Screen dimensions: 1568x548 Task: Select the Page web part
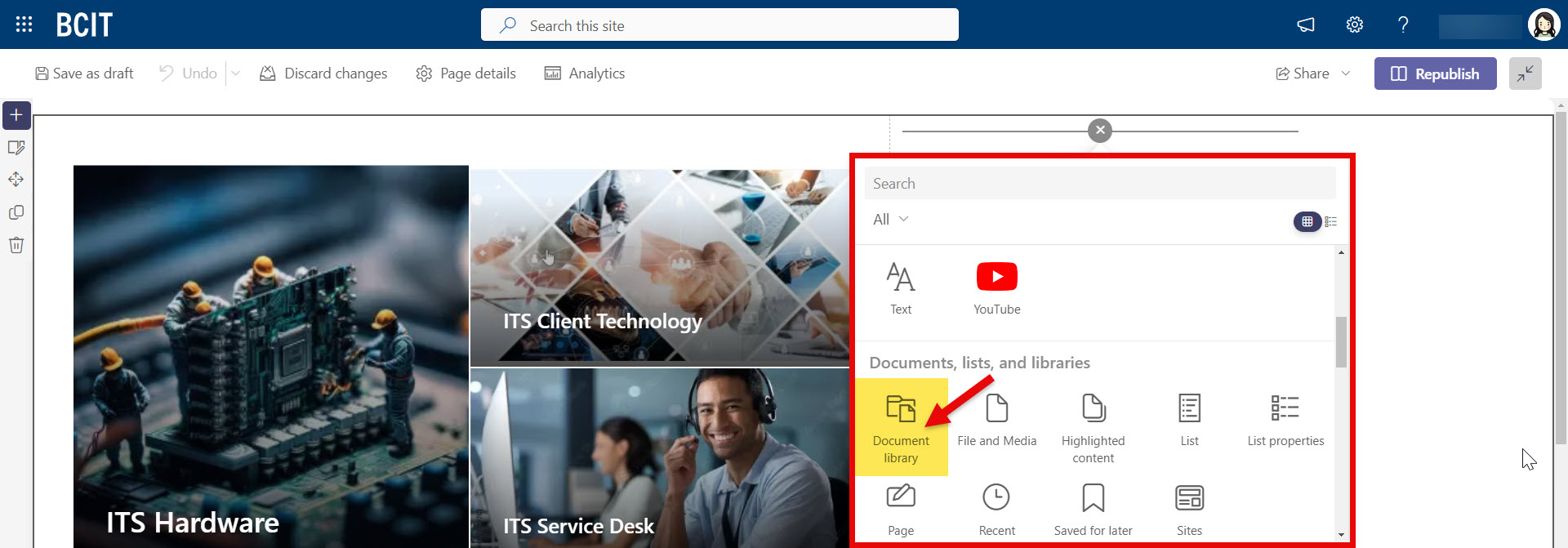coord(901,510)
